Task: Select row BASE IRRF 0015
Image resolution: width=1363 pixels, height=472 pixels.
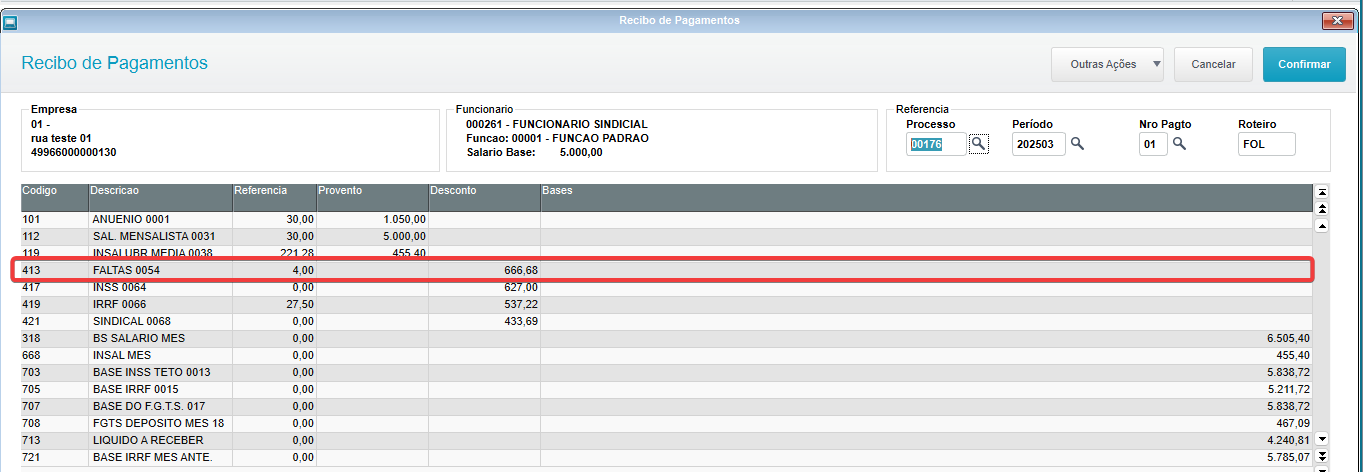Action: point(666,389)
